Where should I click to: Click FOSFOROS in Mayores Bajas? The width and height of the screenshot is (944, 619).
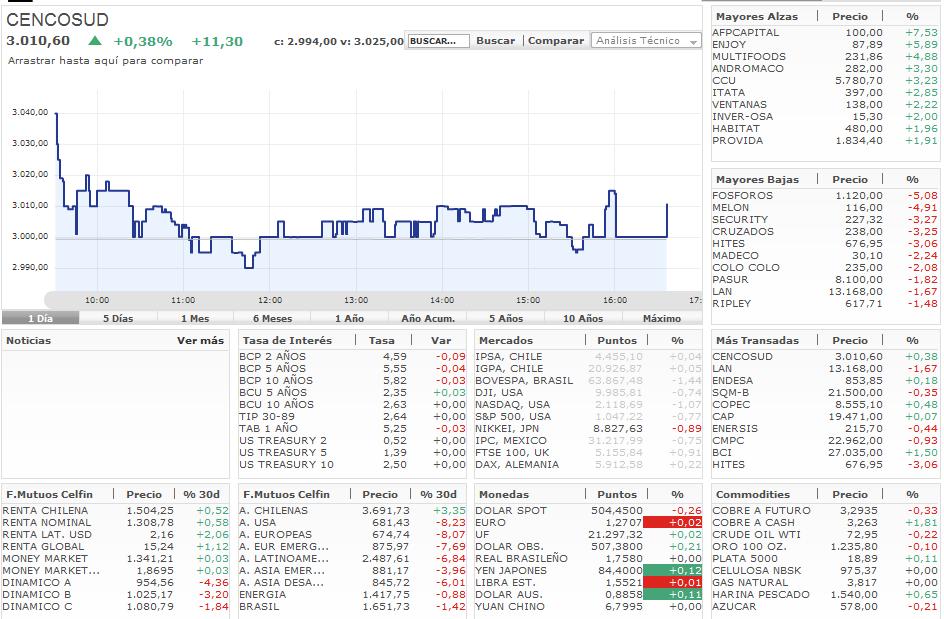(x=742, y=195)
